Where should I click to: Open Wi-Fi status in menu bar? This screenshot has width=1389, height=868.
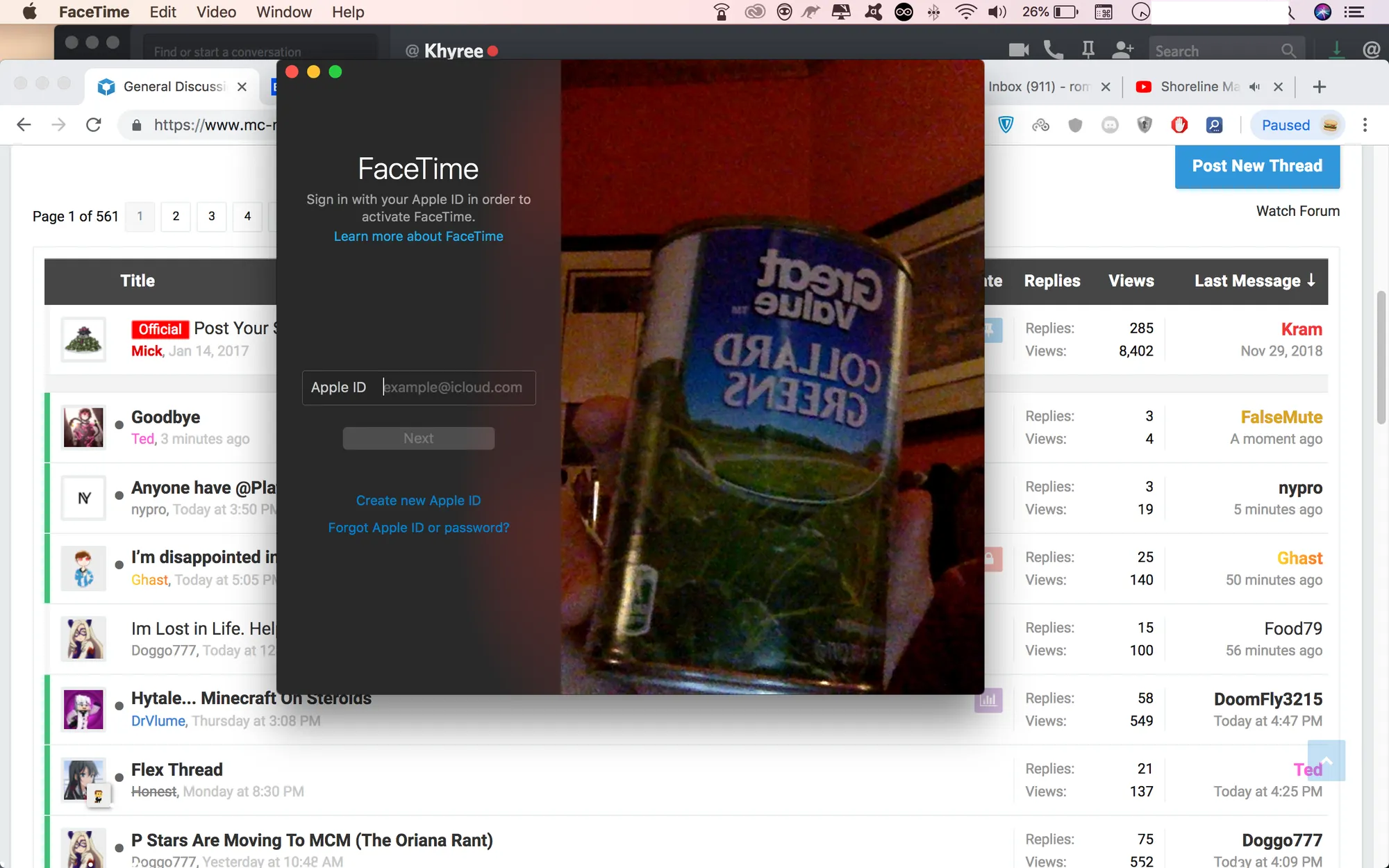[965, 12]
